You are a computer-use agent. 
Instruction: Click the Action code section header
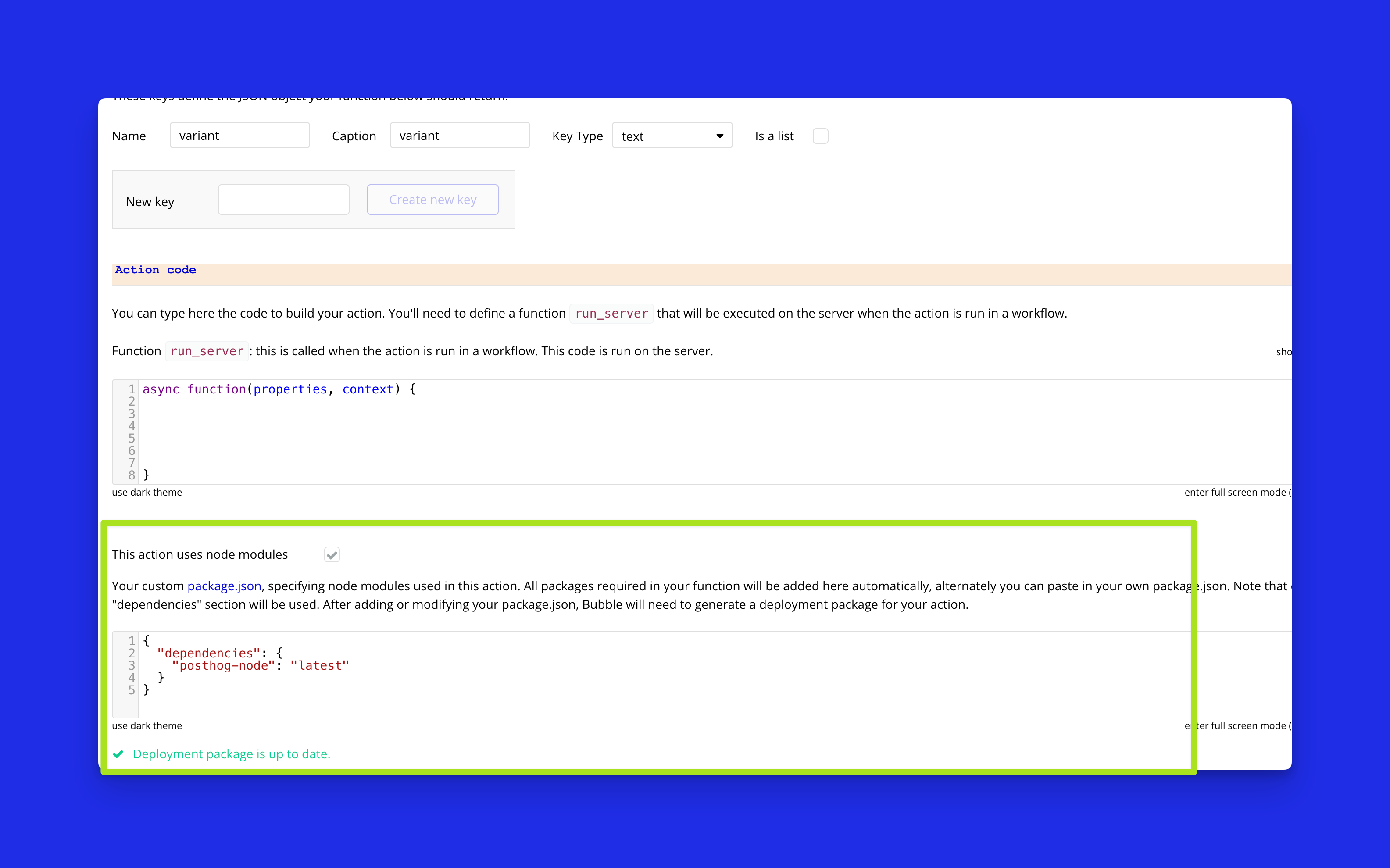[155, 270]
